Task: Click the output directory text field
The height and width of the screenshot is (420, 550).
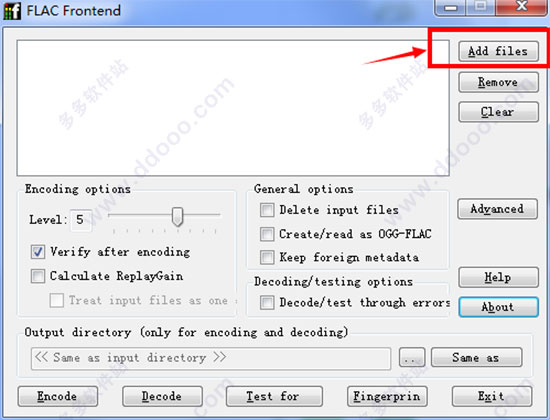Action: pyautogui.click(x=211, y=358)
